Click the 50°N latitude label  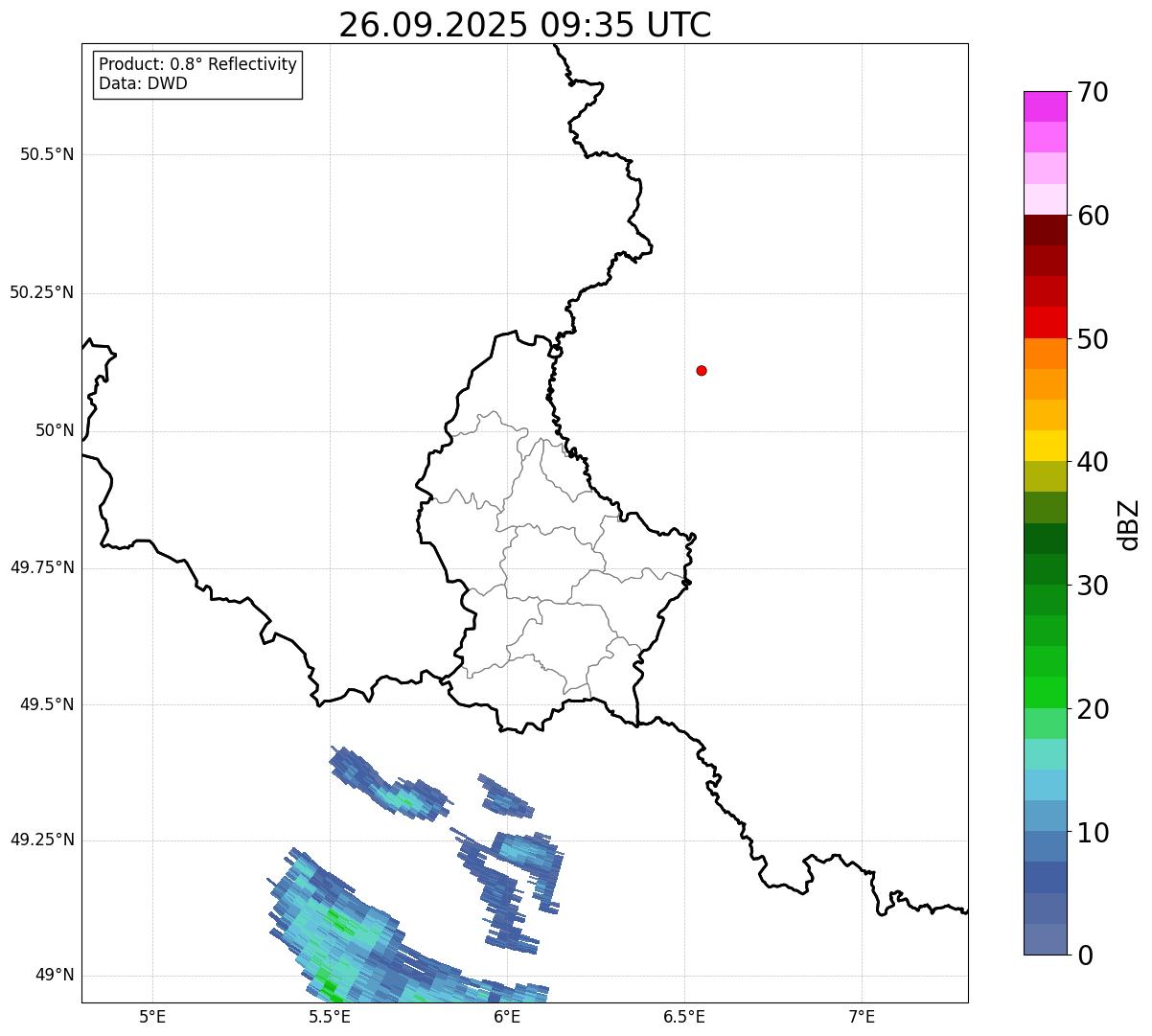pyautogui.click(x=55, y=430)
